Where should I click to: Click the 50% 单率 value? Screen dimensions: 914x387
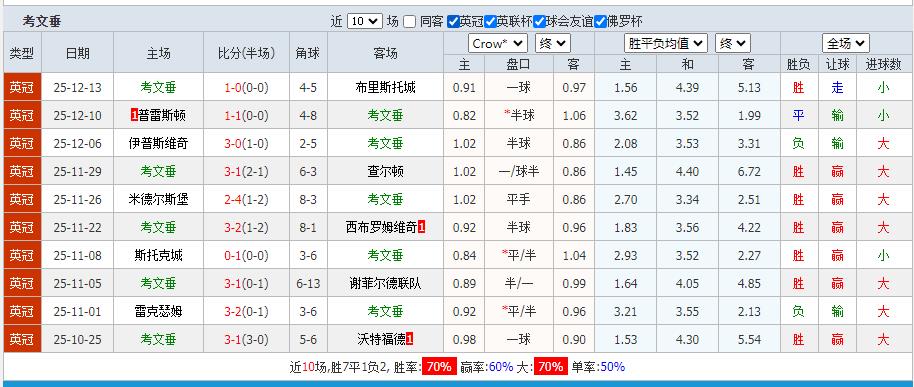pos(612,367)
